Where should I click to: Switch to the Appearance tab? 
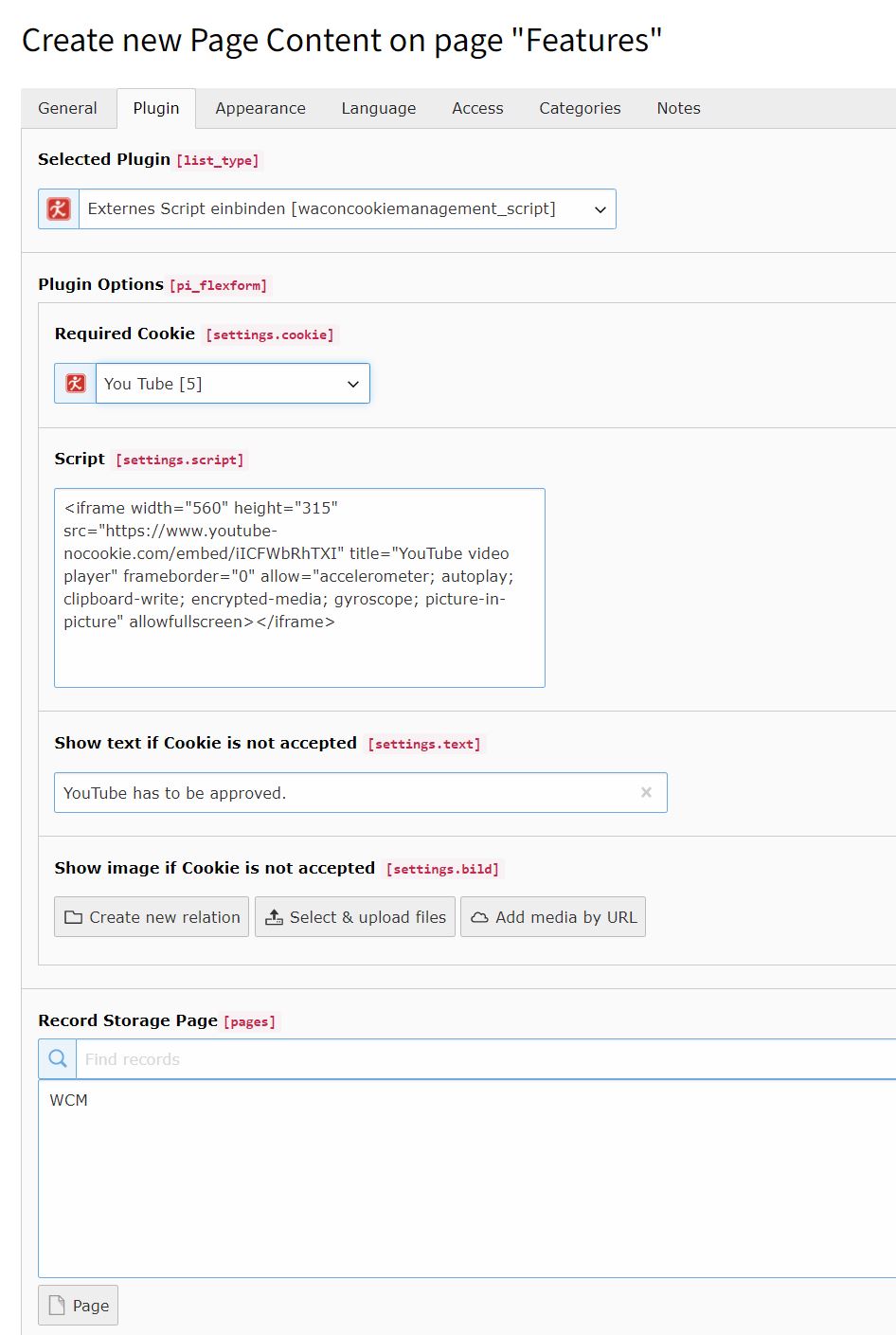pyautogui.click(x=260, y=108)
